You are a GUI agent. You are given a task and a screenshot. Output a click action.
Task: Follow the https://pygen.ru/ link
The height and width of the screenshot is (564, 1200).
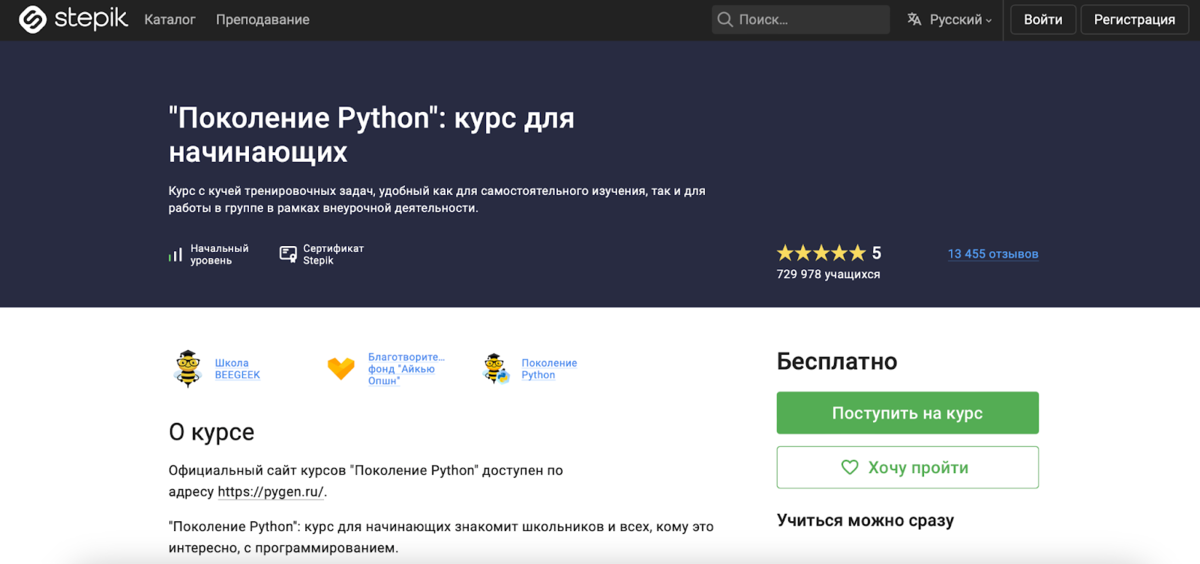(270, 491)
